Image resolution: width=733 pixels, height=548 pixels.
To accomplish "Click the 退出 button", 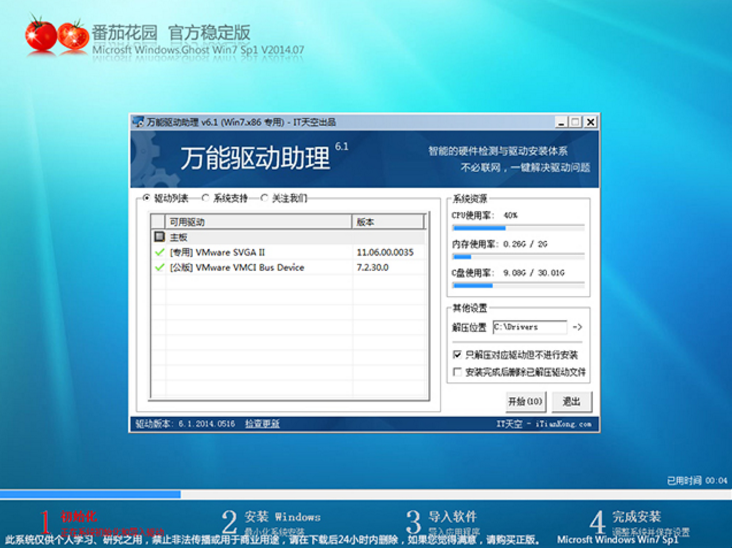I will click(571, 401).
